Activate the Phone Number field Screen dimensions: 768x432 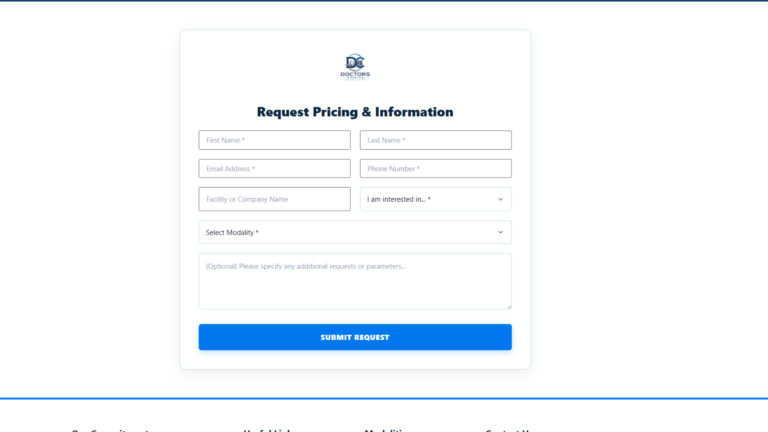(435, 168)
